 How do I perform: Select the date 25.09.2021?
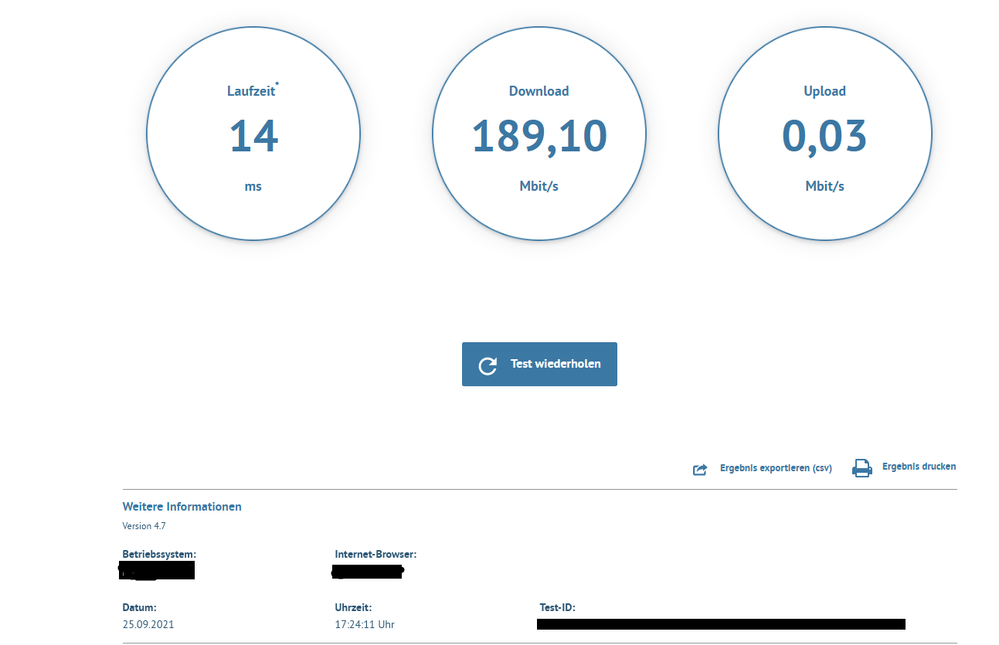coord(148,624)
